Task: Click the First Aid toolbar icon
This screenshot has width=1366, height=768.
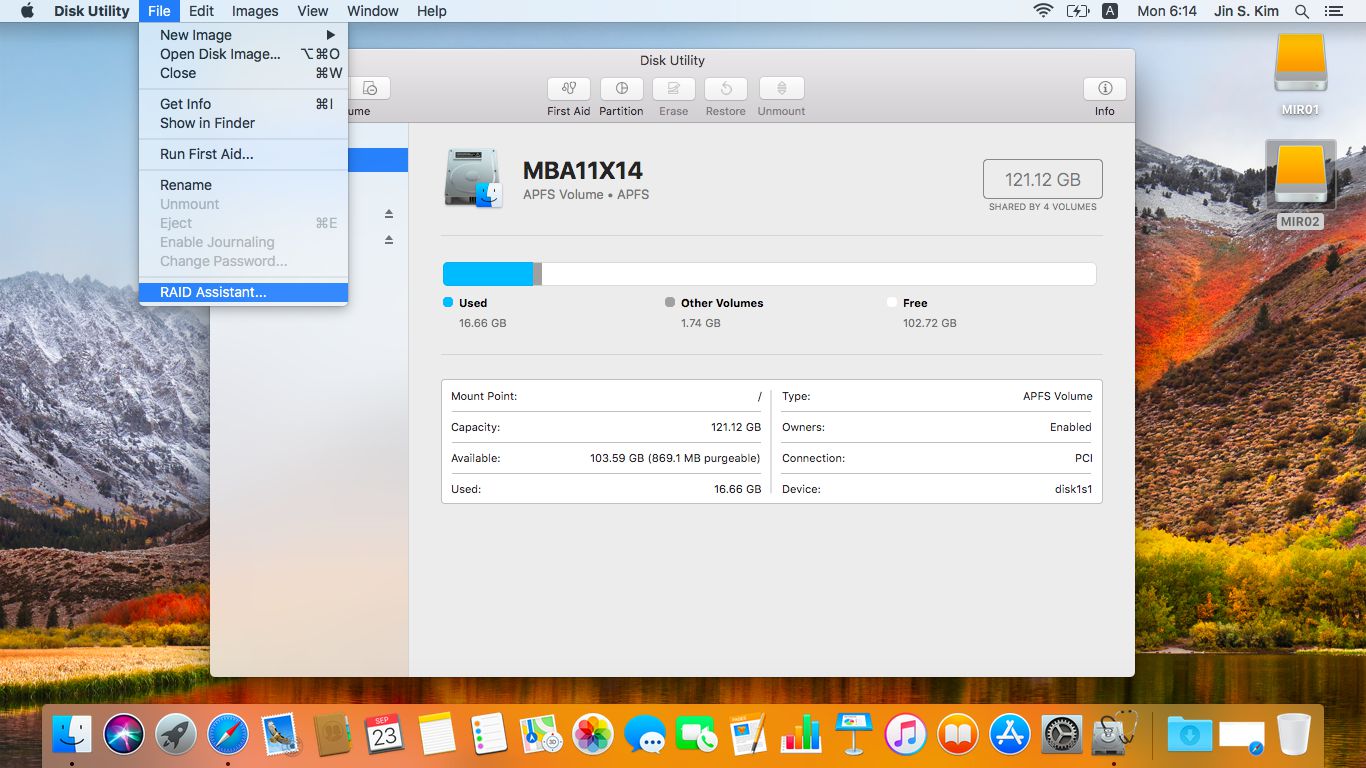Action: tap(568, 88)
